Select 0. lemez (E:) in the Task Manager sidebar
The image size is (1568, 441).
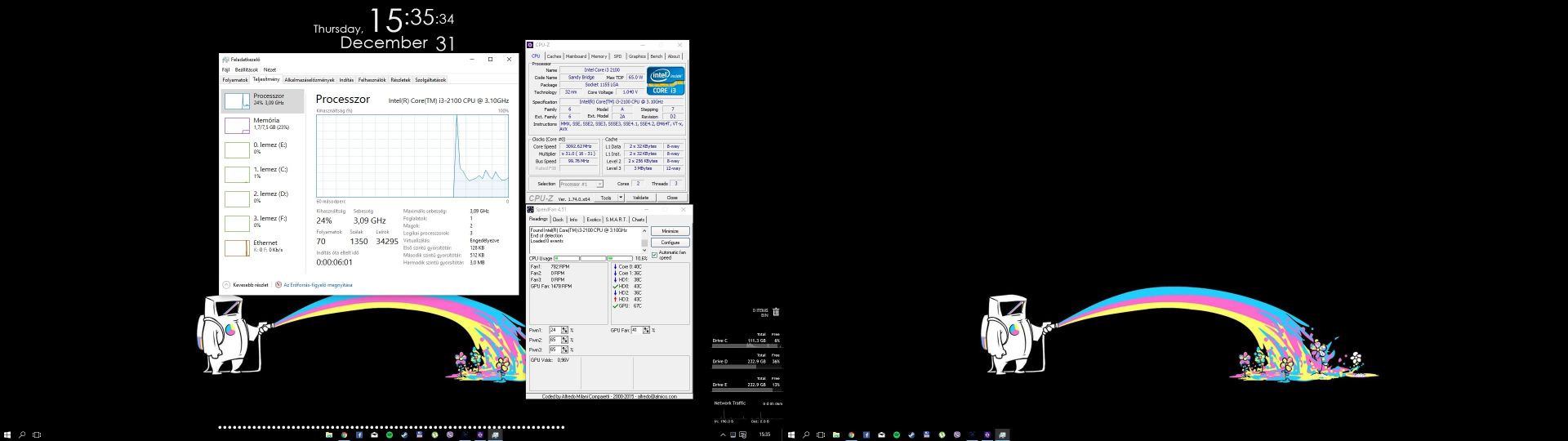(263, 149)
